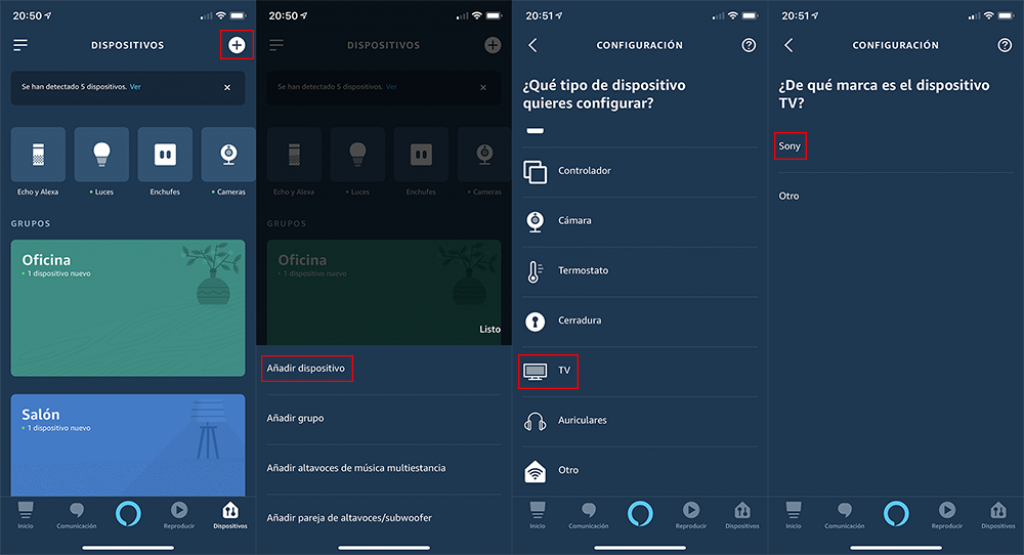Screen dimensions: 1024x555
Task: Tap the plus icon on first Dispositivos screen
Action: 236,45
